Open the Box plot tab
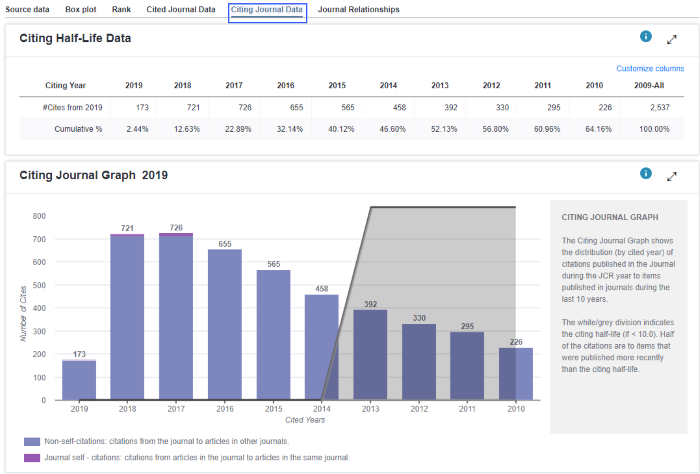The height and width of the screenshot is (474, 700). (81, 9)
